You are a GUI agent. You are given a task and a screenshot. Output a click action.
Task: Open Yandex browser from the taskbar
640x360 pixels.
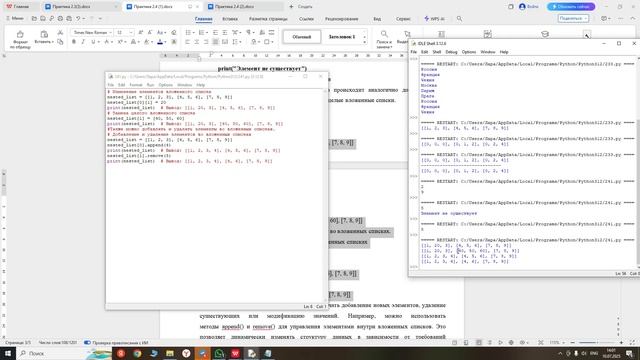[x=186, y=353]
